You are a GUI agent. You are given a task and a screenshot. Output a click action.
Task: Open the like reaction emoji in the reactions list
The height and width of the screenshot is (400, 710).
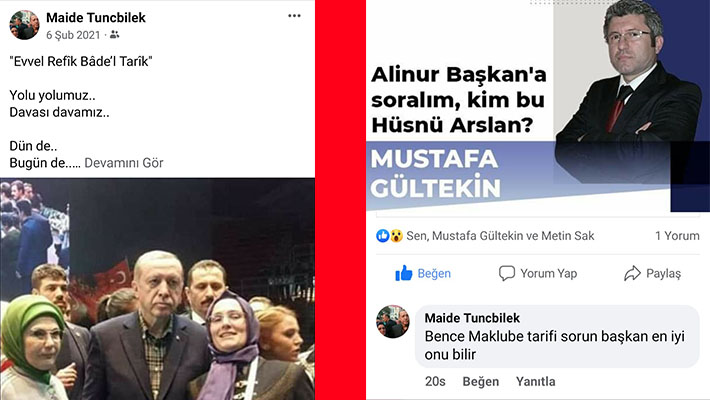pyautogui.click(x=383, y=236)
